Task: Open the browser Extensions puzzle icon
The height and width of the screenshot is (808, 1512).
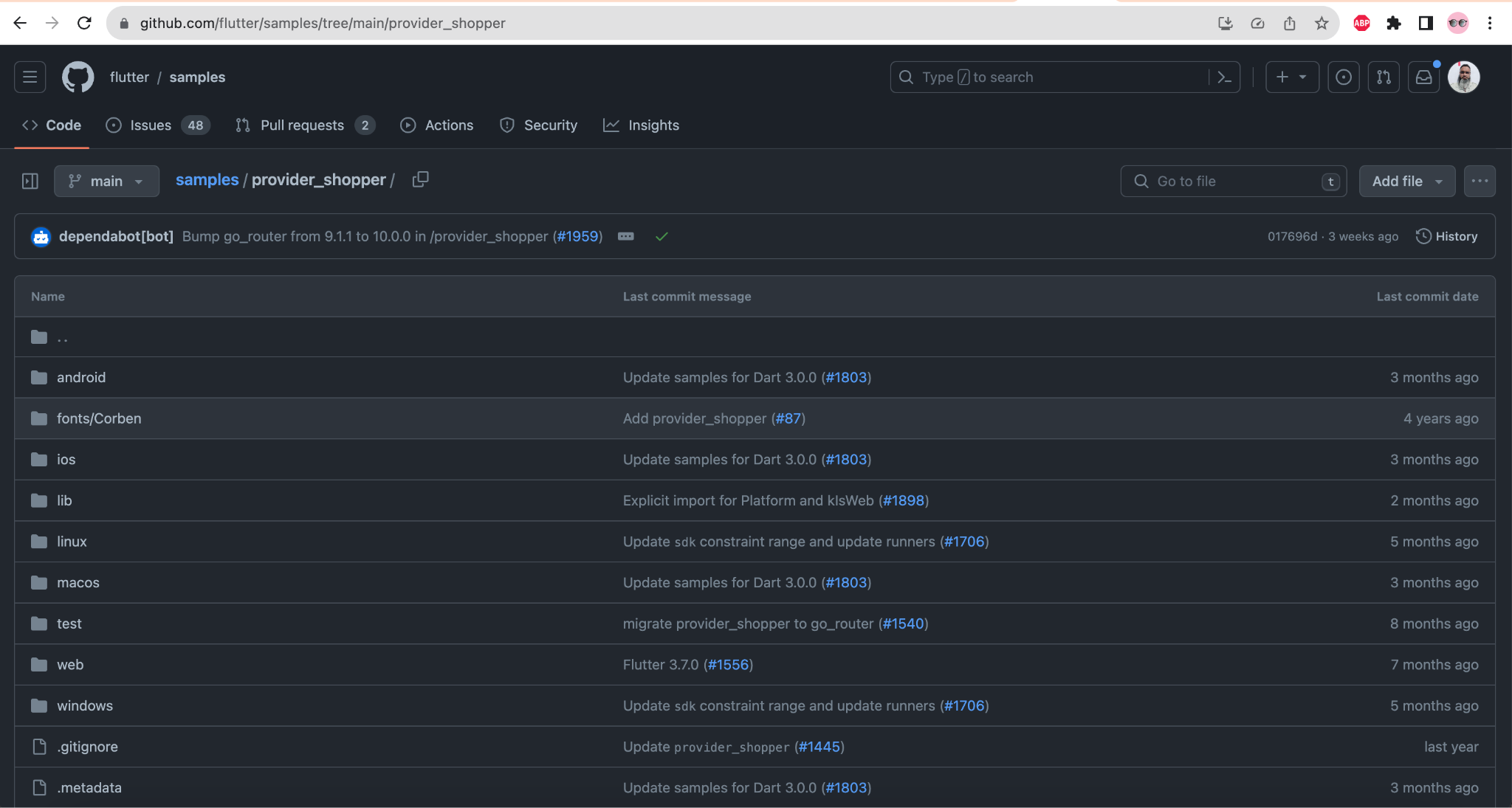Action: point(1394,23)
